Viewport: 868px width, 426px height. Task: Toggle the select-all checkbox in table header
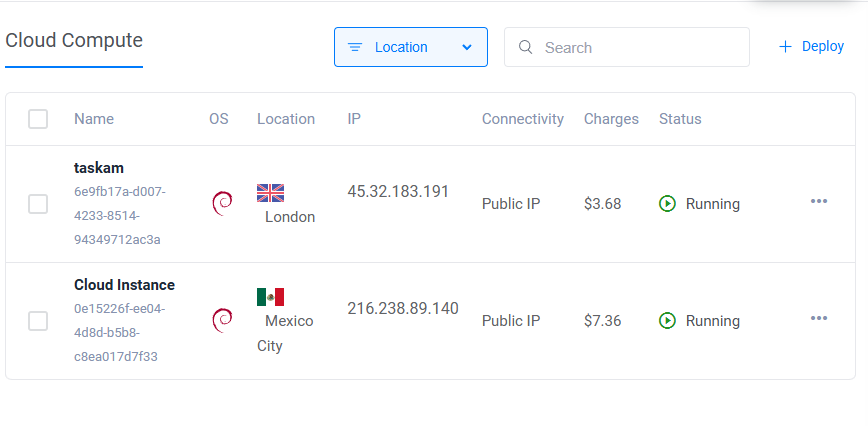tap(38, 119)
